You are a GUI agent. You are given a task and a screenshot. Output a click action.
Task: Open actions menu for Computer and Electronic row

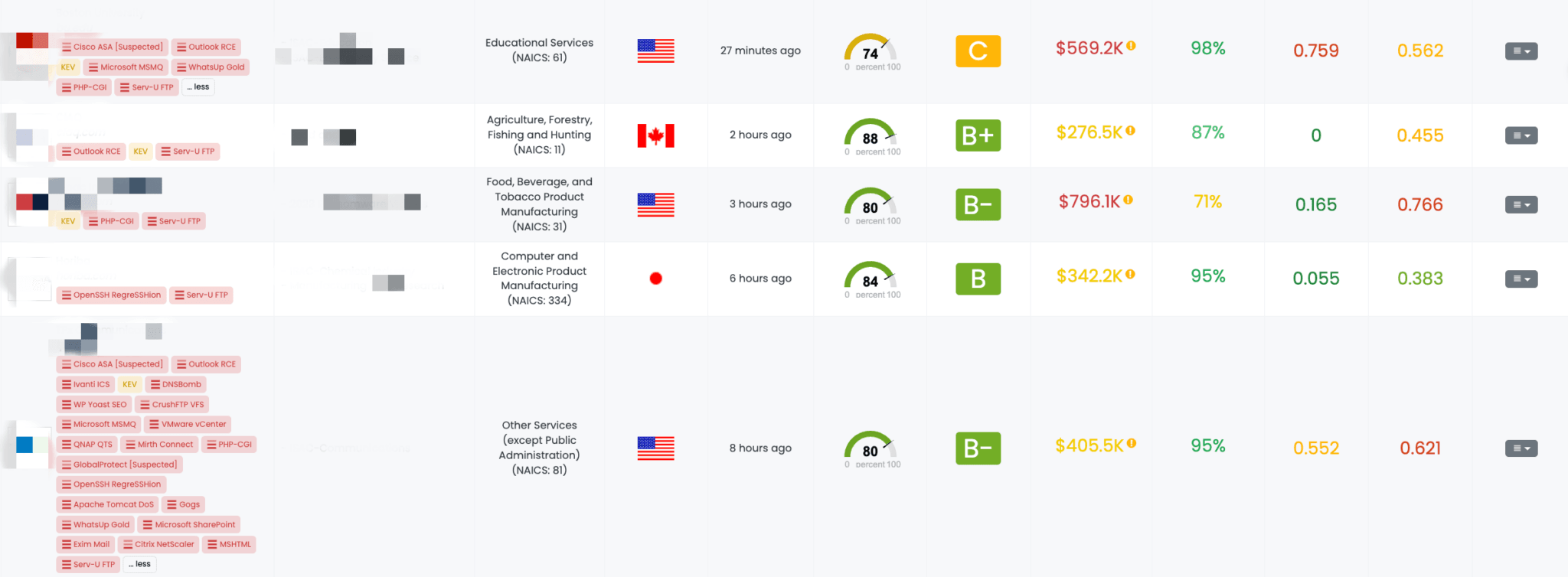[x=1521, y=279]
